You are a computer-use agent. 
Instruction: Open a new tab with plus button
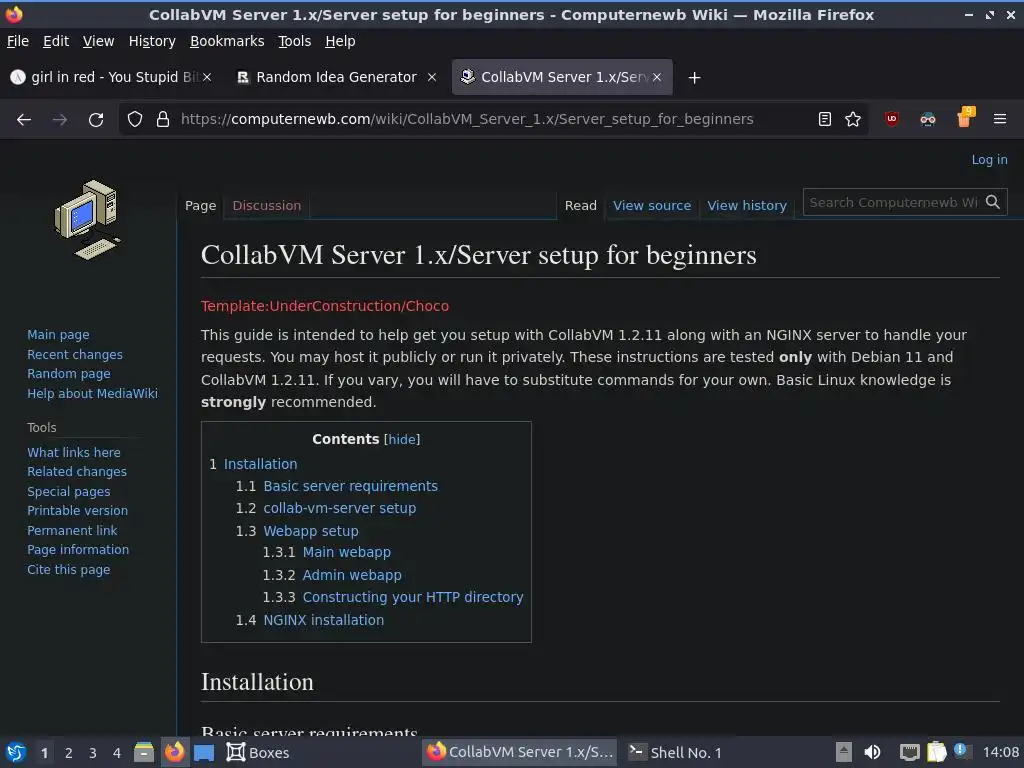[x=694, y=78]
